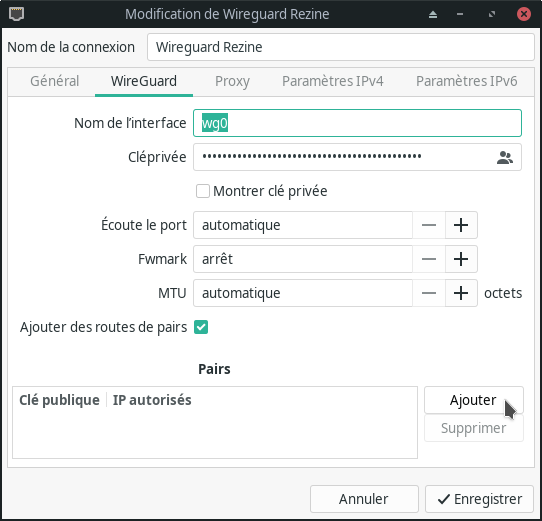Screen dimensions: 542x521
Task: Decrease Fwmark value with minus button
Action: point(429,259)
